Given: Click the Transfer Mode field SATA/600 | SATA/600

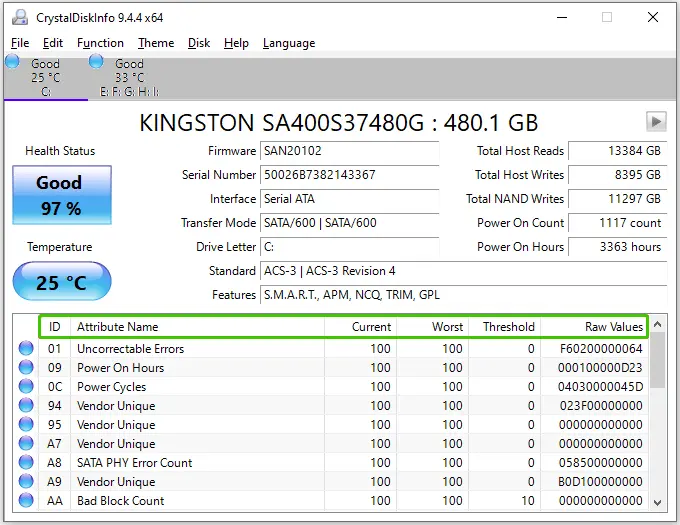Looking at the screenshot, I should [x=350, y=223].
